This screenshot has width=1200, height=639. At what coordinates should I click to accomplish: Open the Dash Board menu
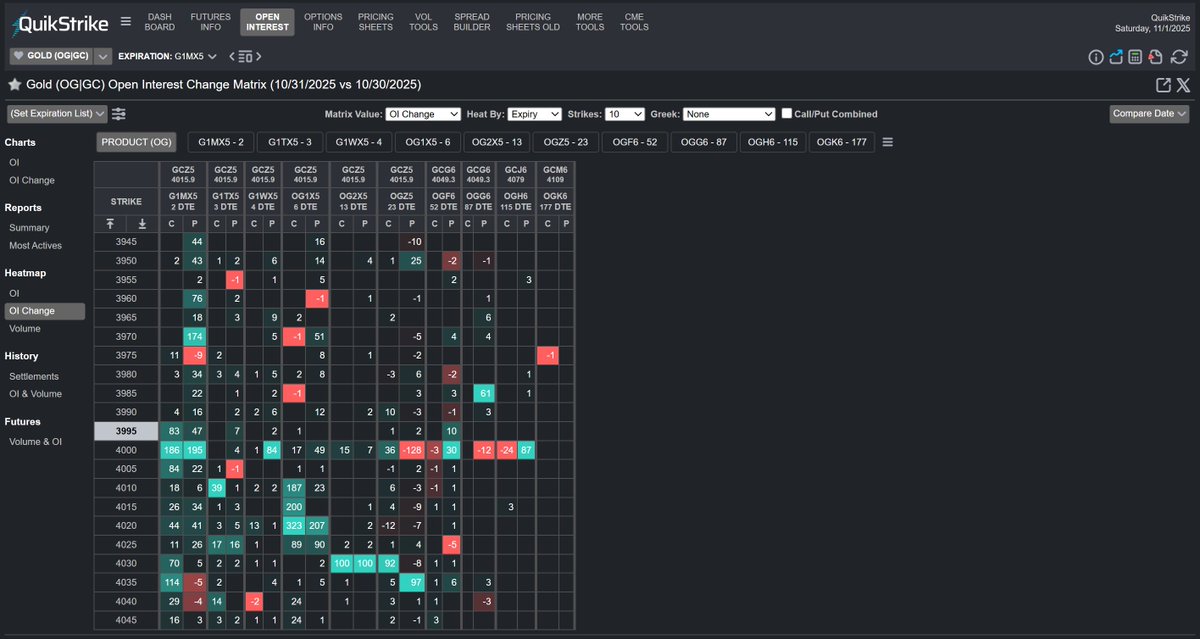[x=160, y=22]
